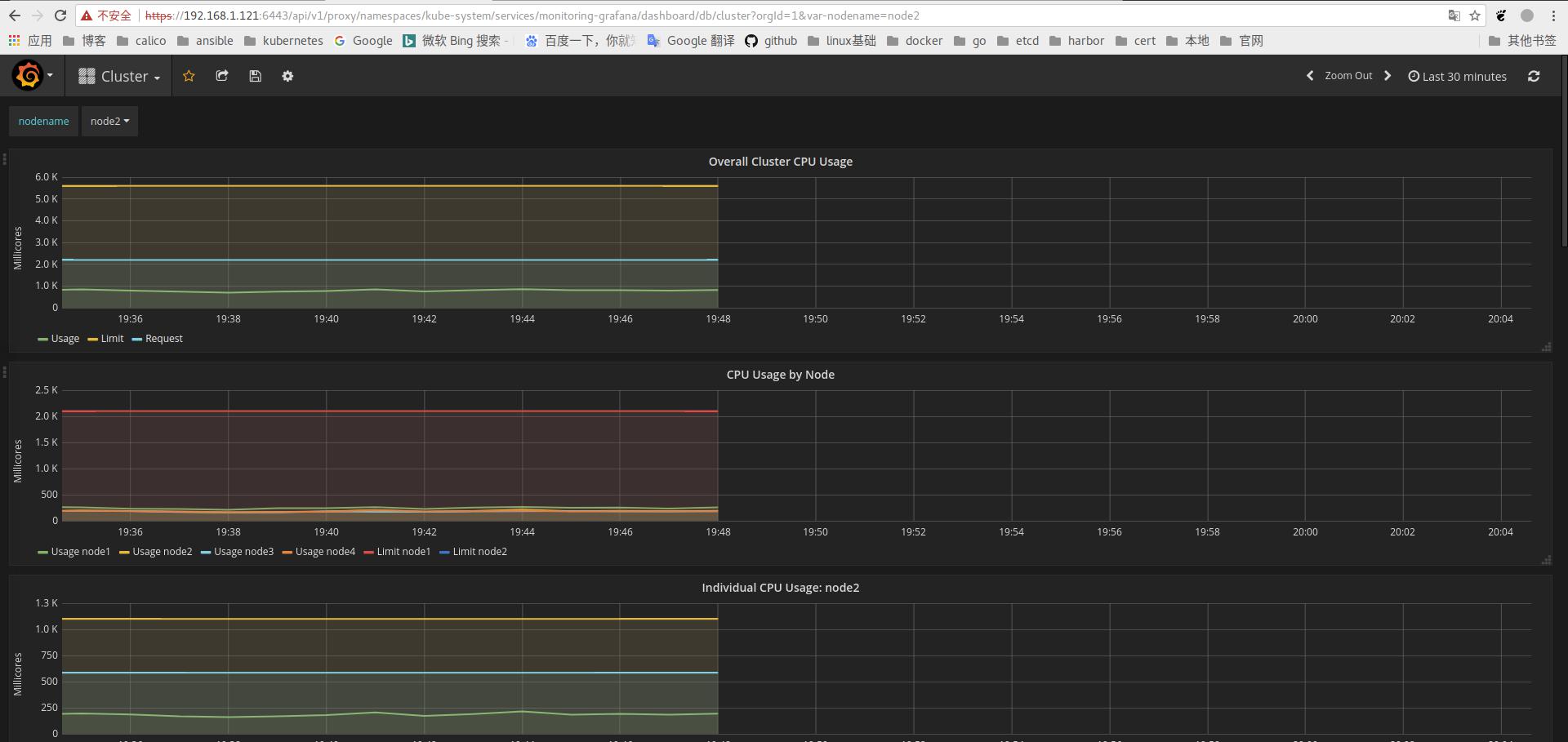Open the Last 30 minutes time picker

point(1458,76)
